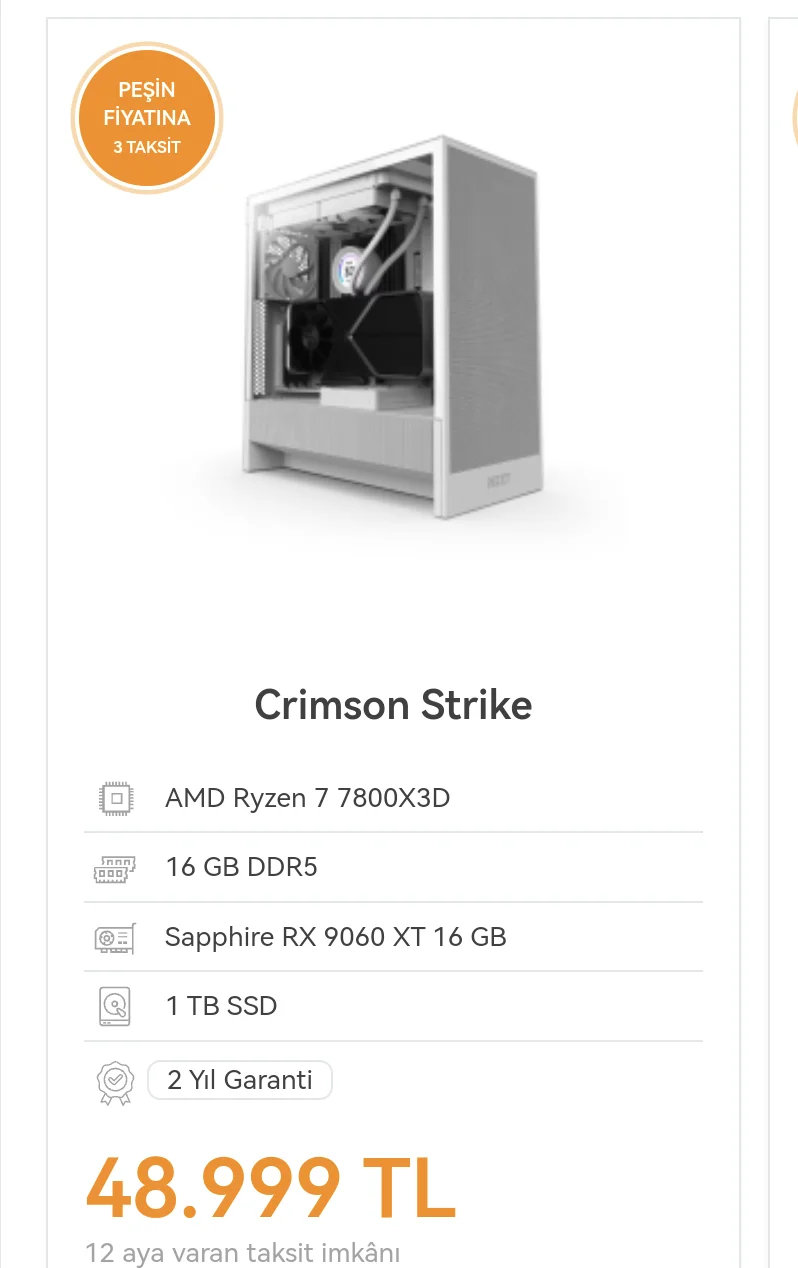Click the 48.999 TL price
This screenshot has width=798, height=1268.
(x=270, y=1188)
